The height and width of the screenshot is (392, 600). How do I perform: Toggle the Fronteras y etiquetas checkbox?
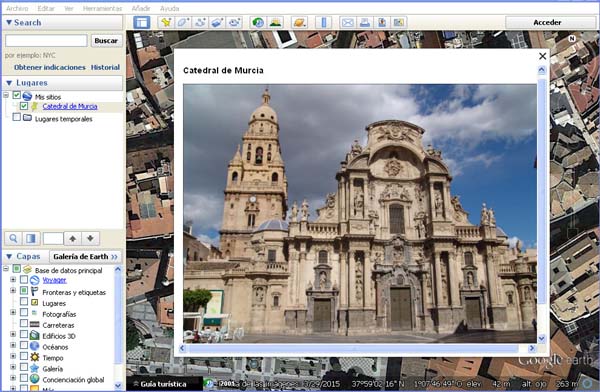[x=24, y=291]
